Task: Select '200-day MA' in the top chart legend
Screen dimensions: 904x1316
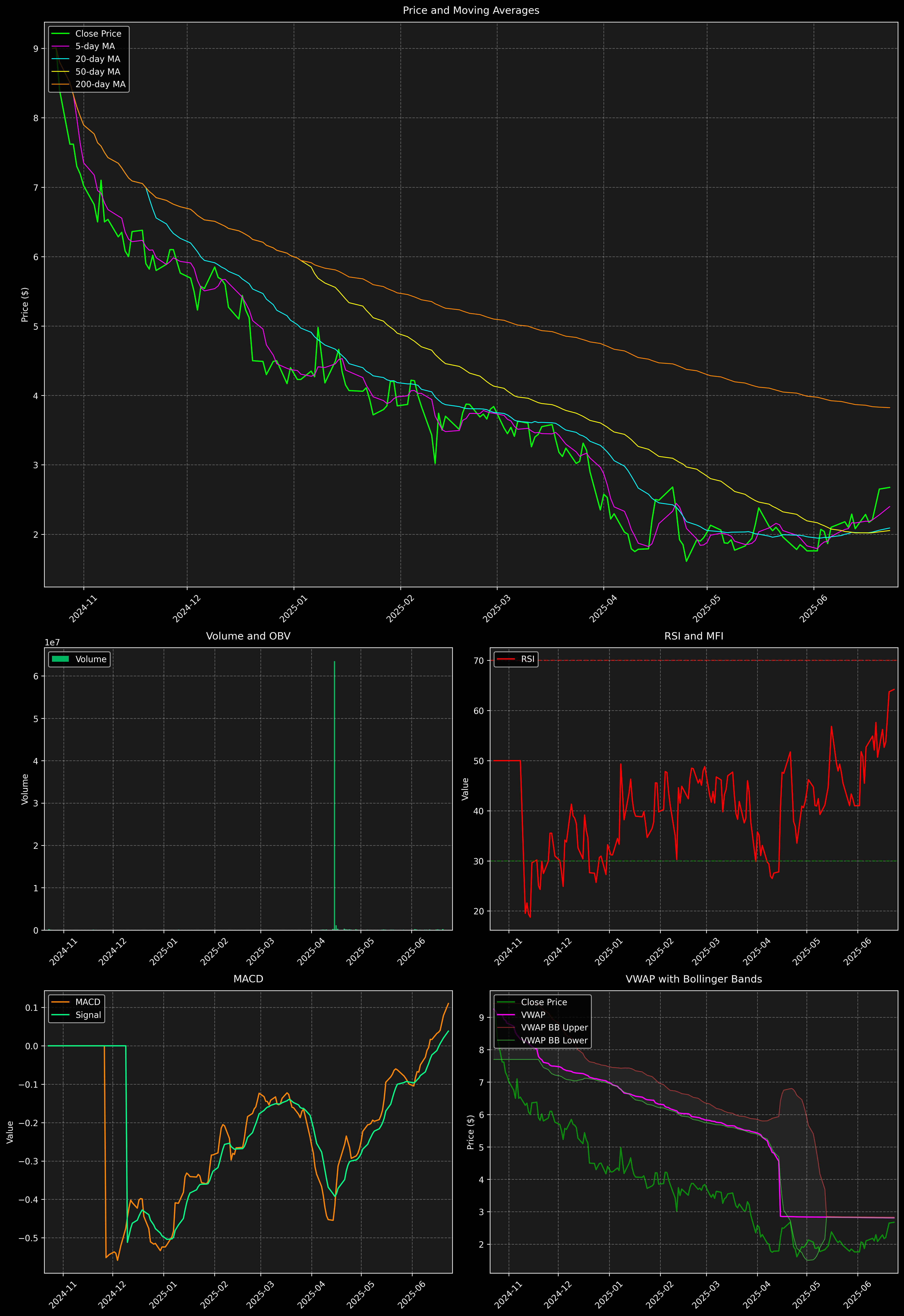Action: [x=100, y=84]
